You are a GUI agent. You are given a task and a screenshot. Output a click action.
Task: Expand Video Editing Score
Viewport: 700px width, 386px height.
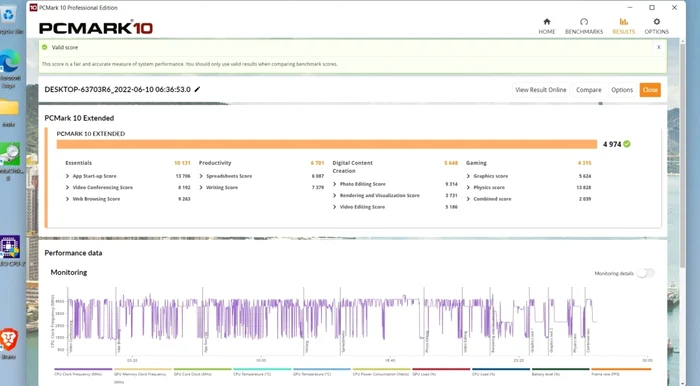pos(334,207)
